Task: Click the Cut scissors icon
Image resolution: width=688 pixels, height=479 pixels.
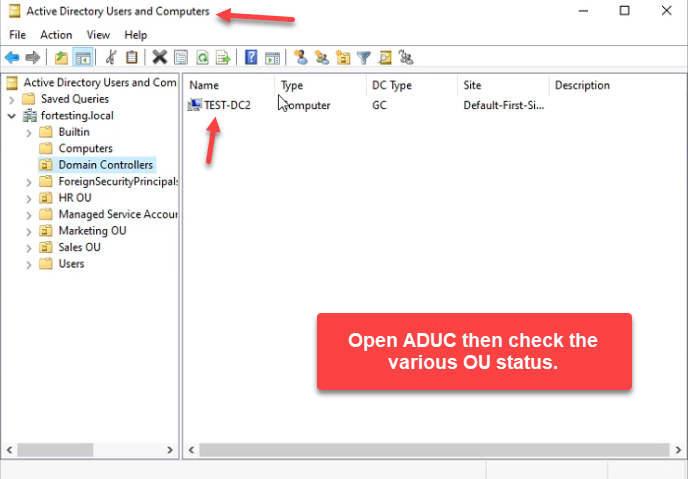Action: pyautogui.click(x=111, y=57)
